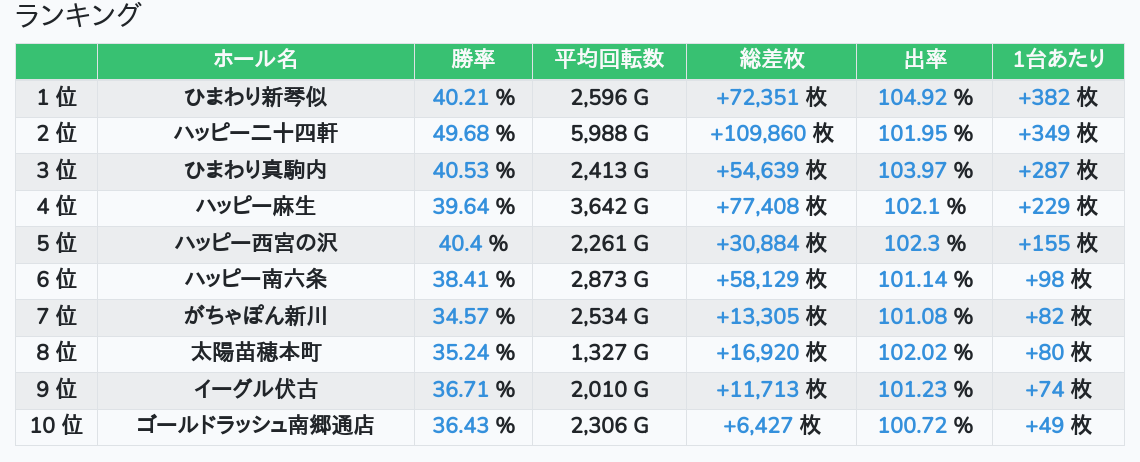Image resolution: width=1140 pixels, height=462 pixels.
Task: Open the ひまわり新琴似 hall entry
Action: point(255,97)
